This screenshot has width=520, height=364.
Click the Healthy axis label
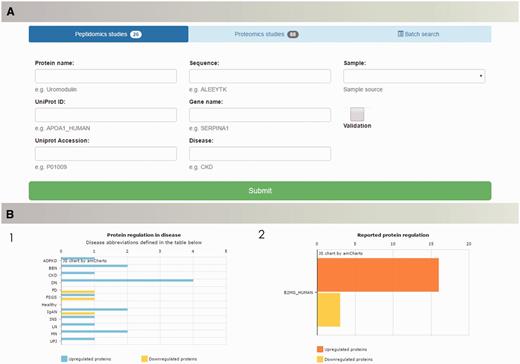point(49,305)
